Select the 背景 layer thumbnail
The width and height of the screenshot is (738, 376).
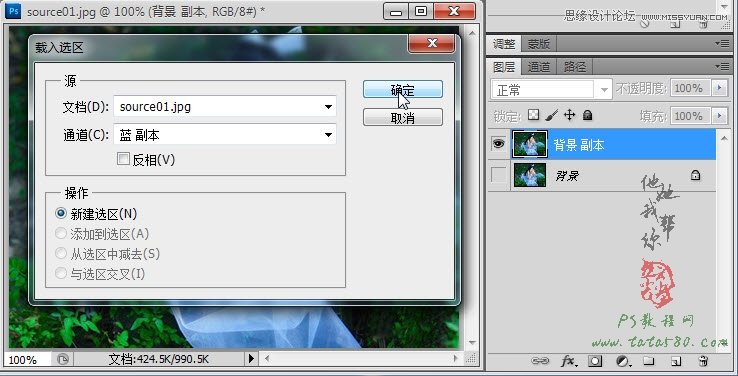(530, 175)
